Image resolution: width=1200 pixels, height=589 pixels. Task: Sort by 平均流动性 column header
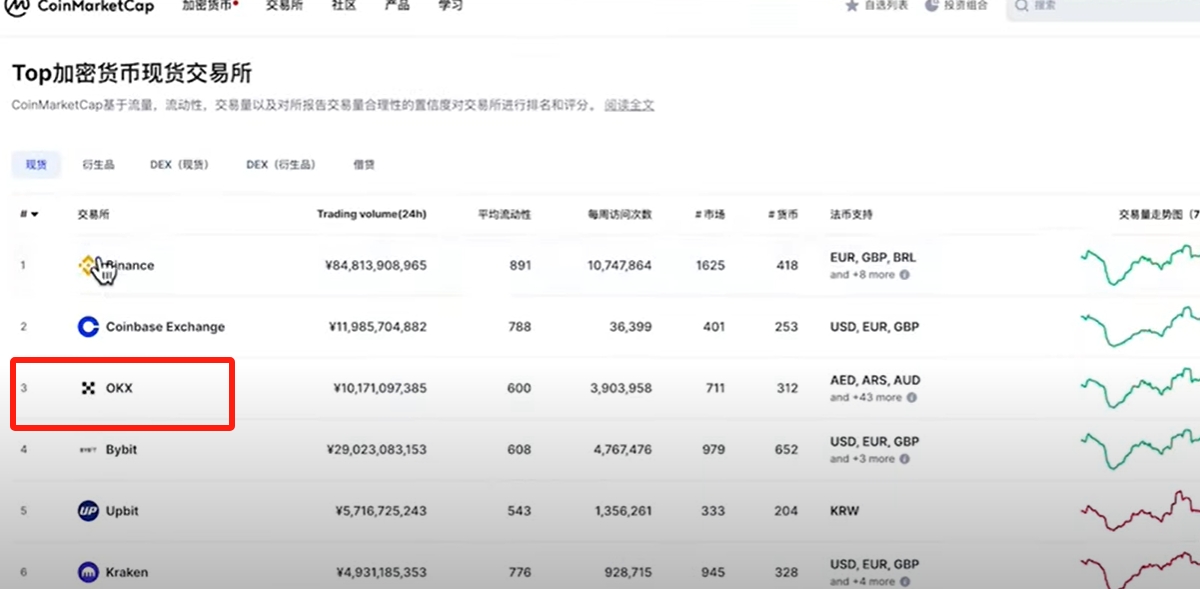(x=504, y=214)
